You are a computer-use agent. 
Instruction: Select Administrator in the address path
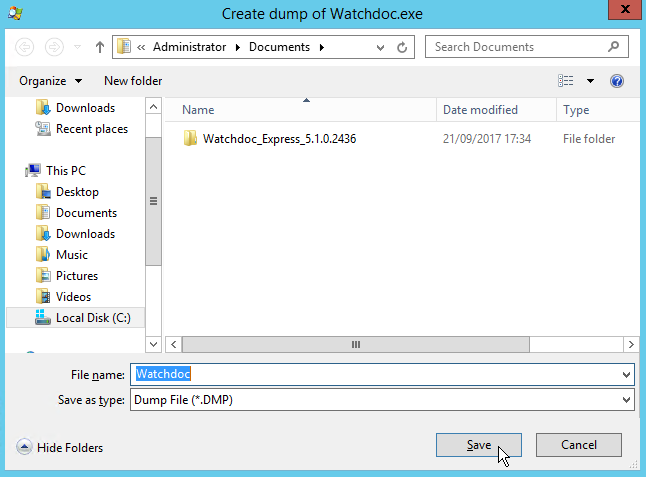click(x=190, y=47)
